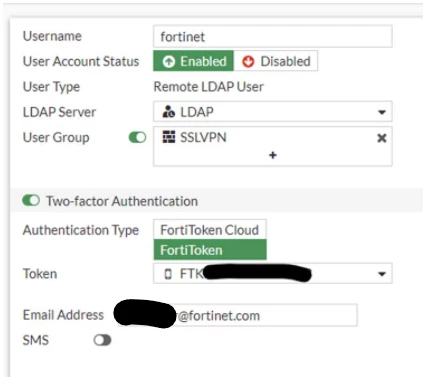This screenshot has height=388, width=430.
Task: Open the Token dropdown arrow
Action: pos(382,274)
